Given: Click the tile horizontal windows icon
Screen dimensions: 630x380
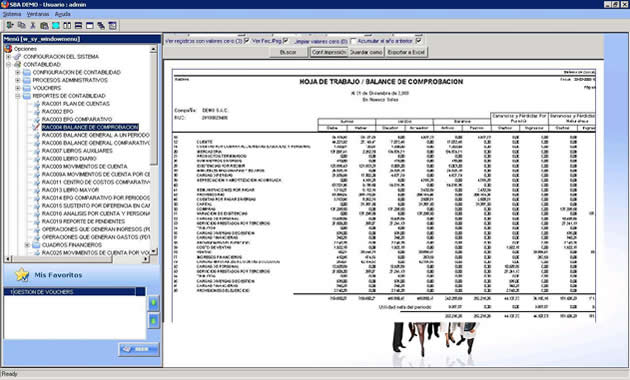Looking at the screenshot, I should coord(78,25).
